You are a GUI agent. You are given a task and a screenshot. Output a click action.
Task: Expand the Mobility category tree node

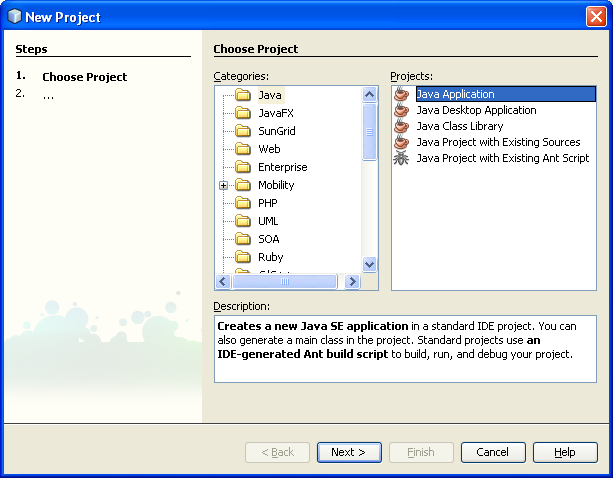click(224, 185)
